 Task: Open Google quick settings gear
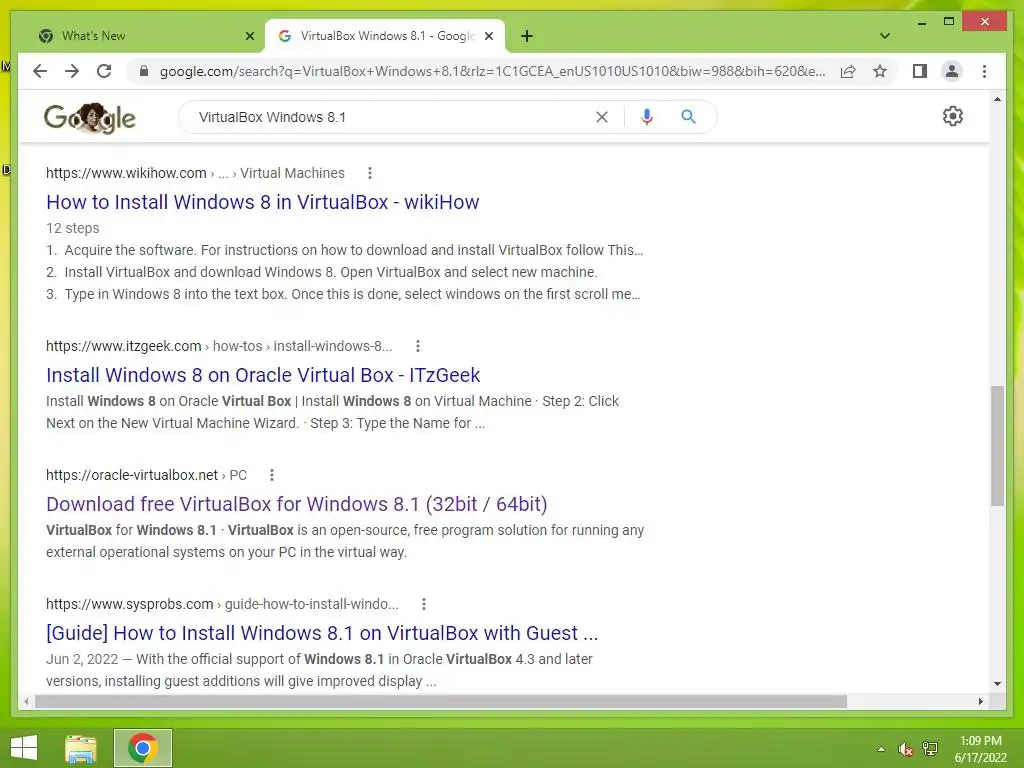[952, 116]
